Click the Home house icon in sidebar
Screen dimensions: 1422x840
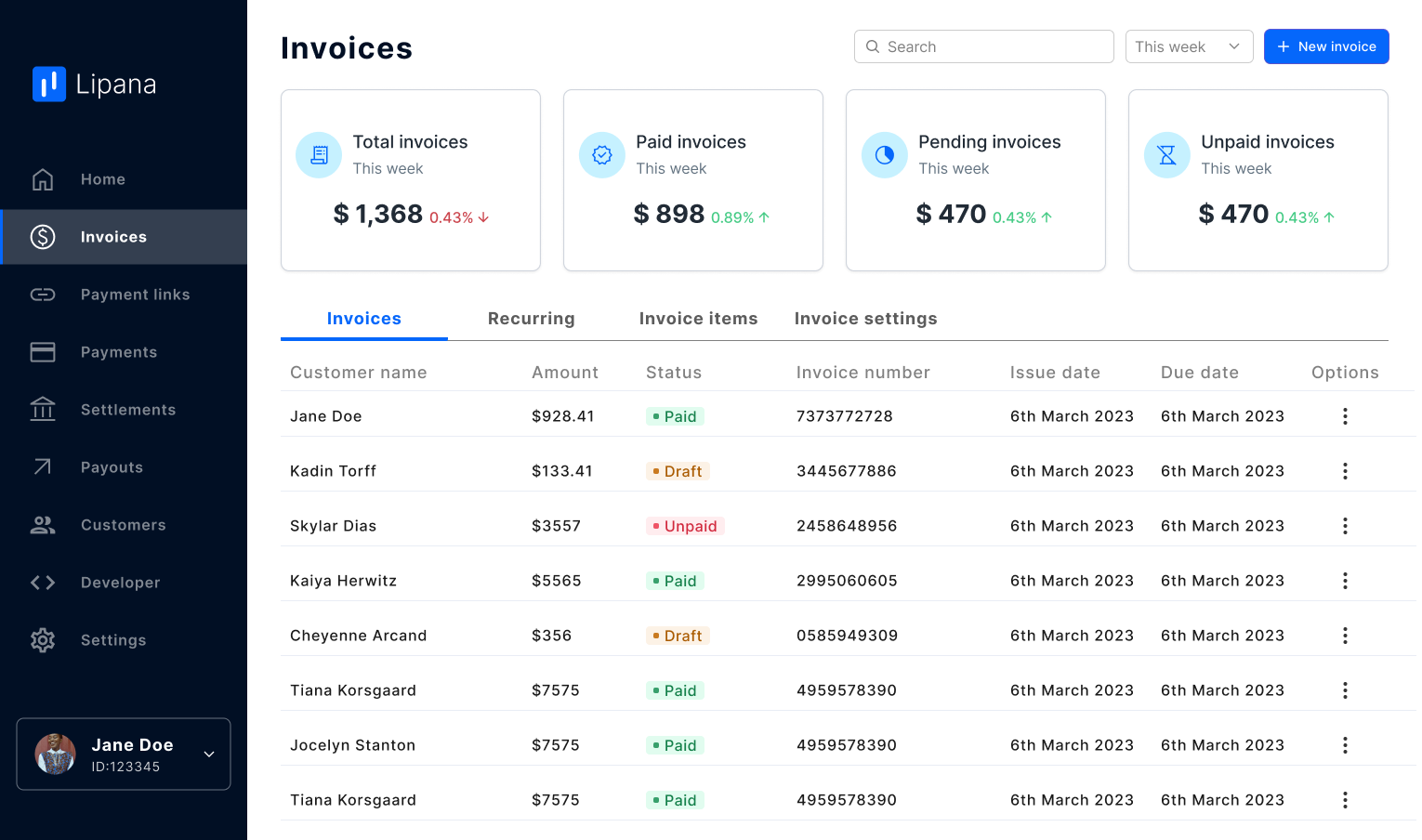pos(43,179)
